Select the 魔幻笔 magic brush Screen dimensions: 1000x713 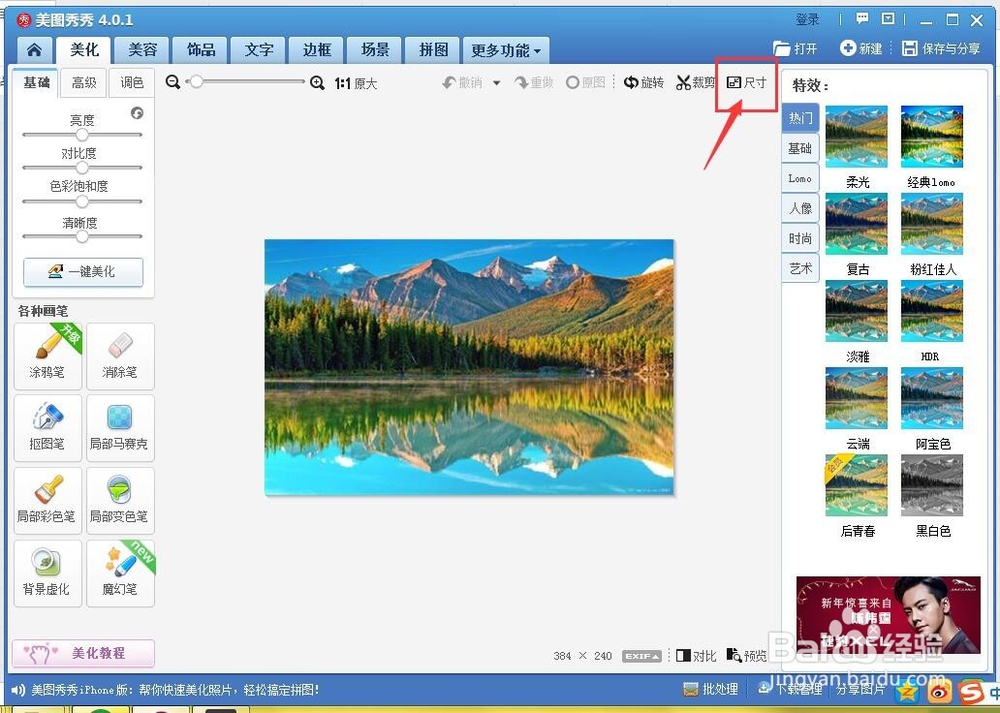121,573
